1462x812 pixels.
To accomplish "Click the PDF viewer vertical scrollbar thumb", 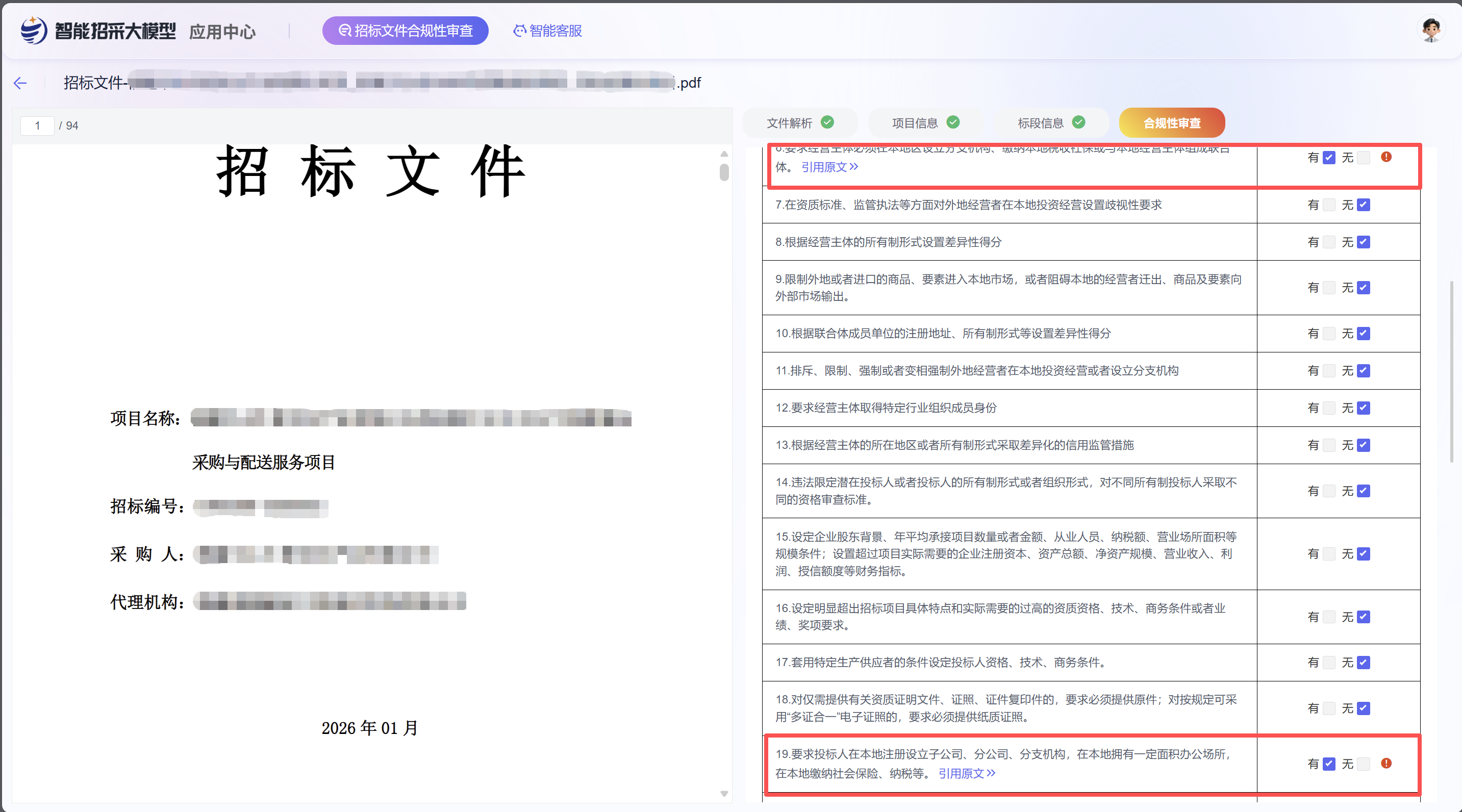I will coord(724,172).
